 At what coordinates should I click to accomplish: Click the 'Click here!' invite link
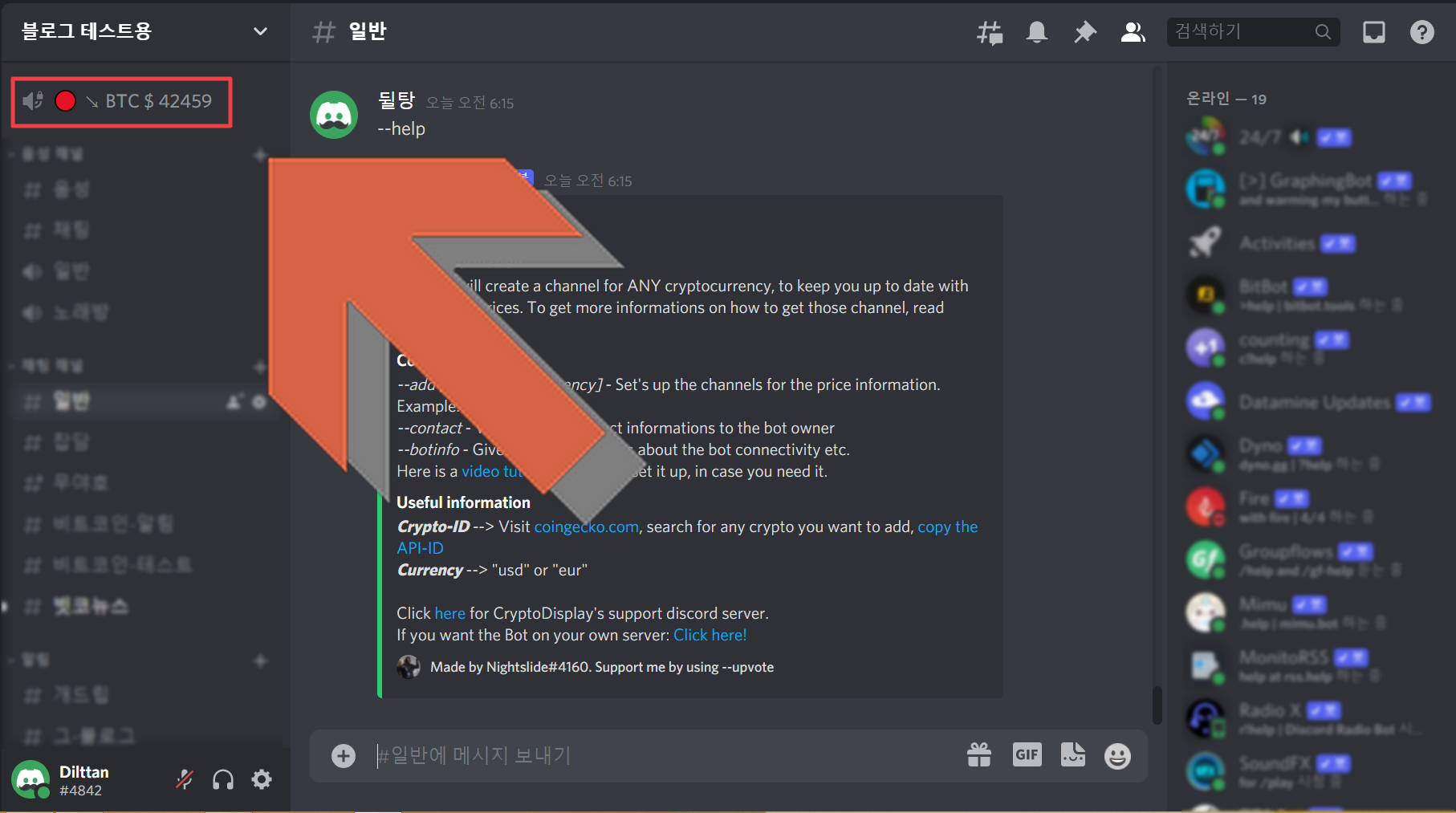point(710,635)
